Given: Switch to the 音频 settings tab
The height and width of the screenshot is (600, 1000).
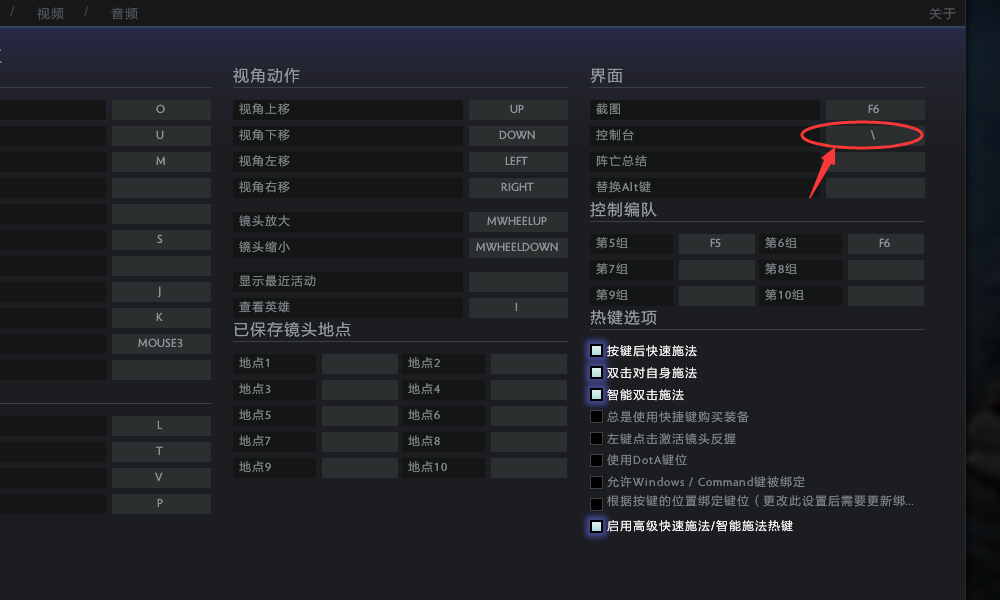Looking at the screenshot, I should click(124, 13).
